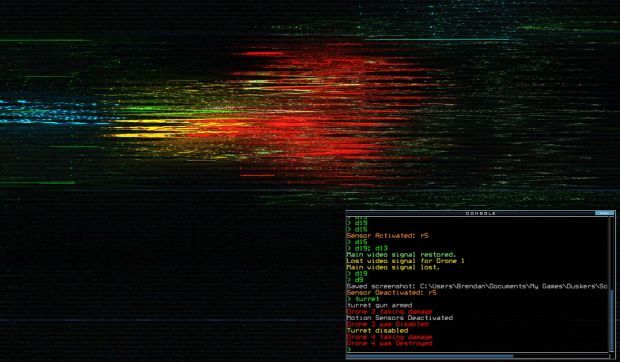620x362 pixels.
Task: Click the console's horizontal scrollbar thumb
Action: point(430,356)
